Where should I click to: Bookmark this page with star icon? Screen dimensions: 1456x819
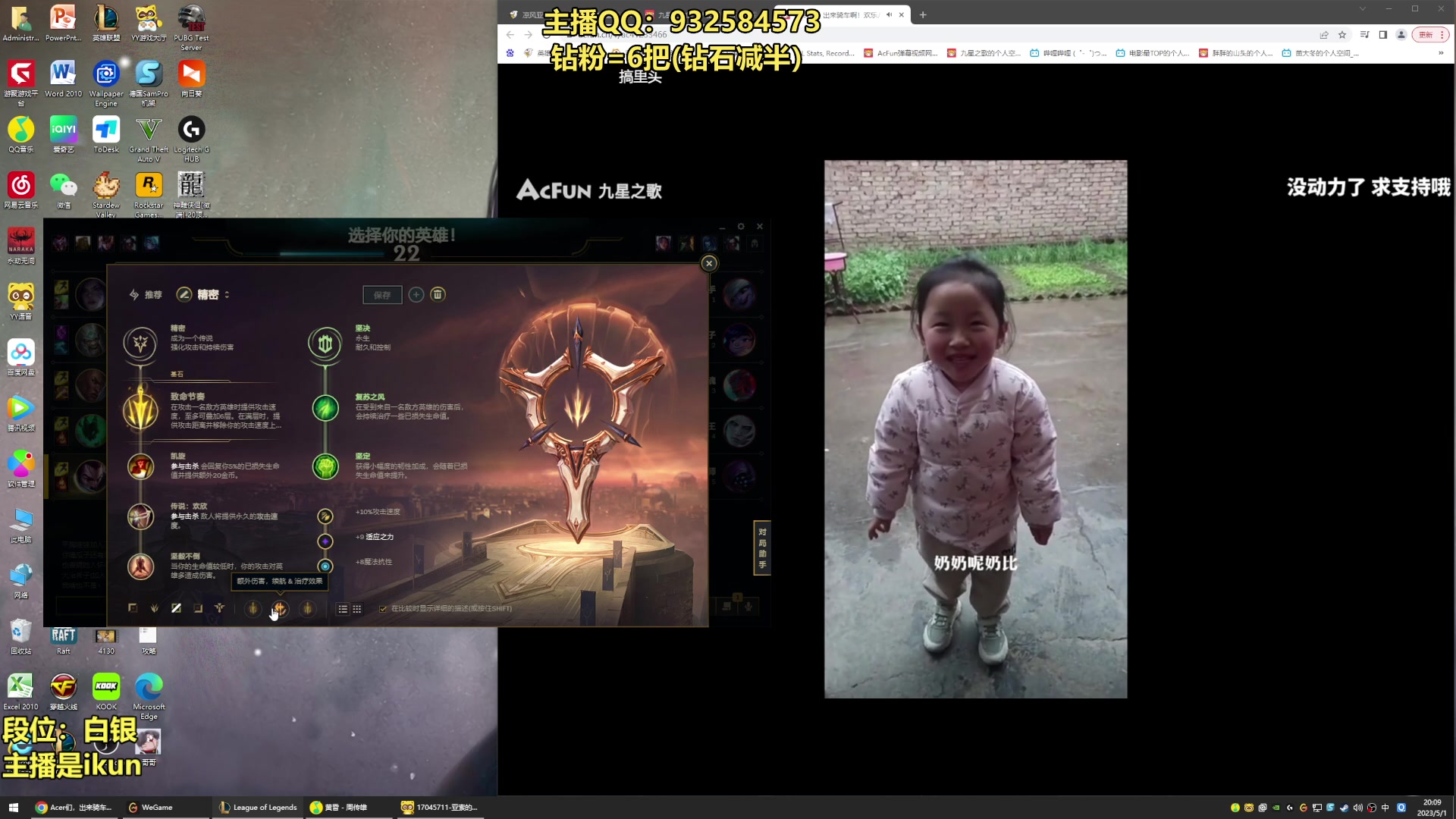click(x=1342, y=35)
